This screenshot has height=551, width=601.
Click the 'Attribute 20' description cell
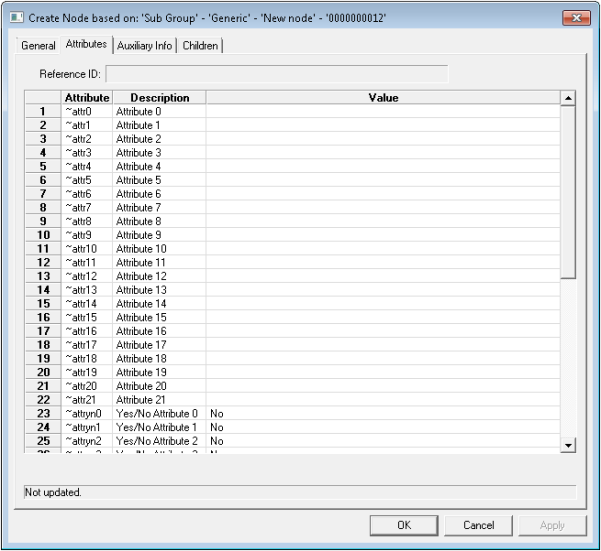pyautogui.click(x=159, y=386)
